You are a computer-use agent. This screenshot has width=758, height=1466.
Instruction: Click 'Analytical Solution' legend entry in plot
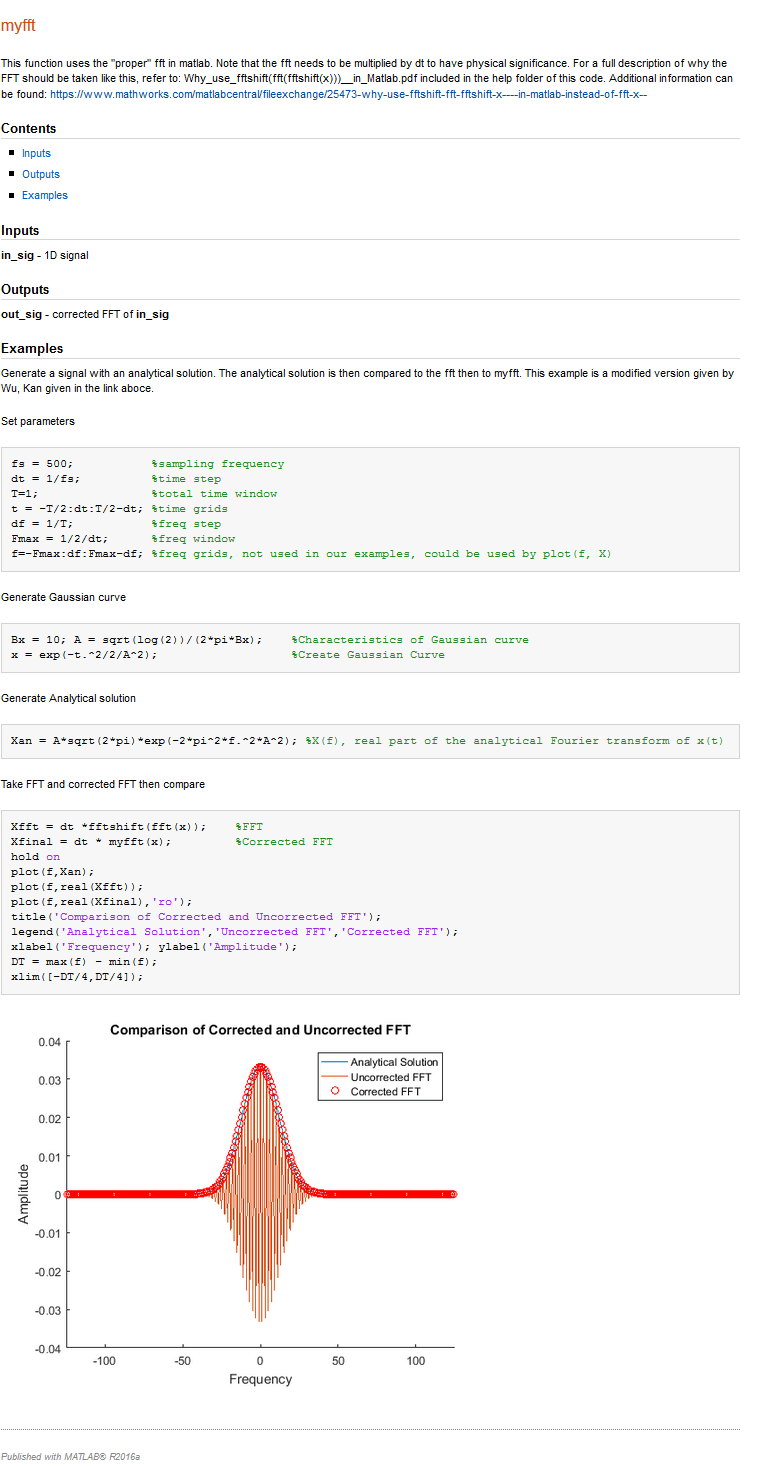tap(394, 1062)
